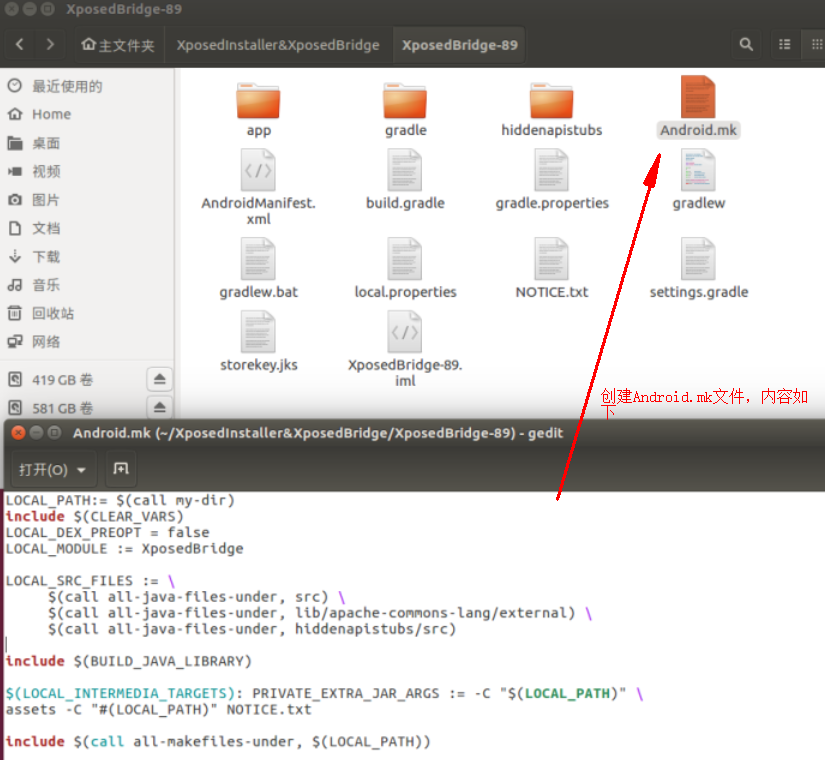Click the LOCAL_DEX_PREOPT = false line
This screenshot has width=825, height=760.
point(107,532)
